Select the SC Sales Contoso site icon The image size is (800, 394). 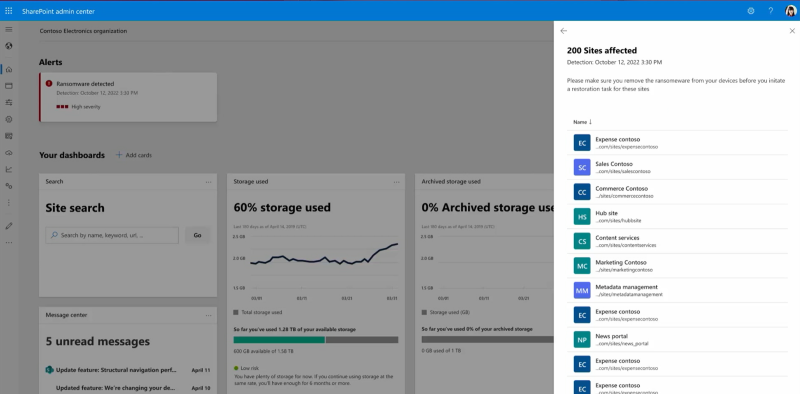point(582,167)
